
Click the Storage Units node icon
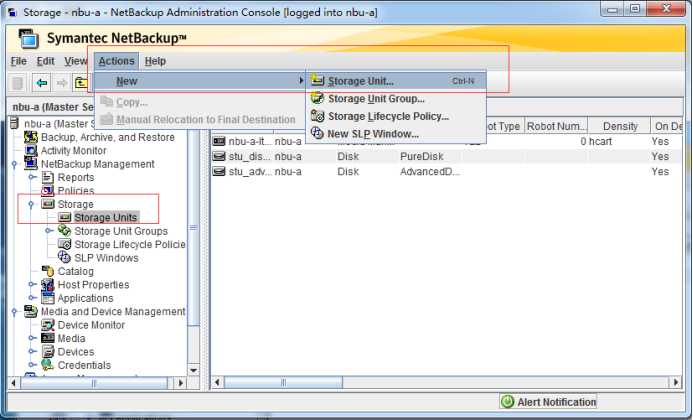[x=65, y=217]
